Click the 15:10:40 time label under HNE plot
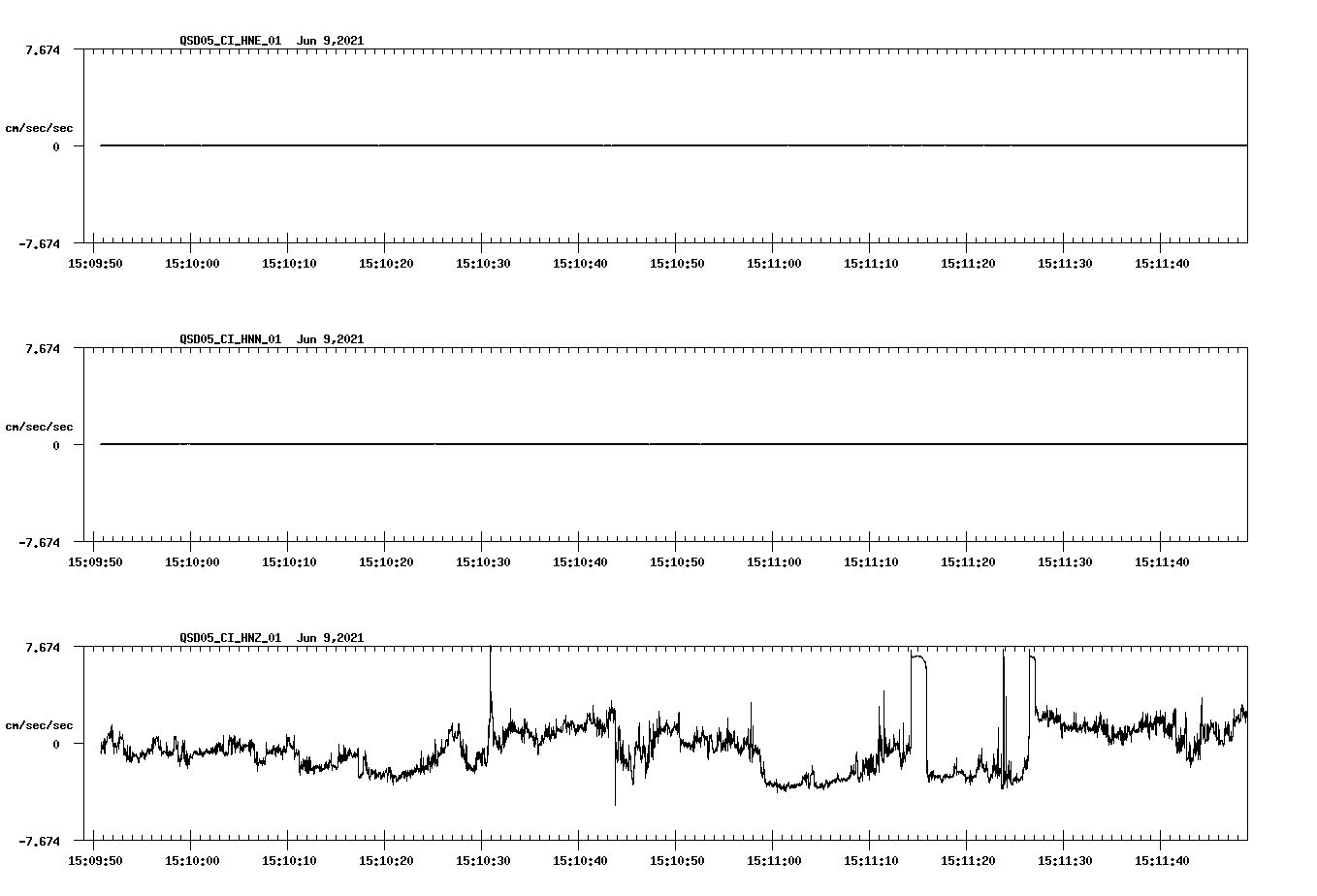 click(x=580, y=263)
